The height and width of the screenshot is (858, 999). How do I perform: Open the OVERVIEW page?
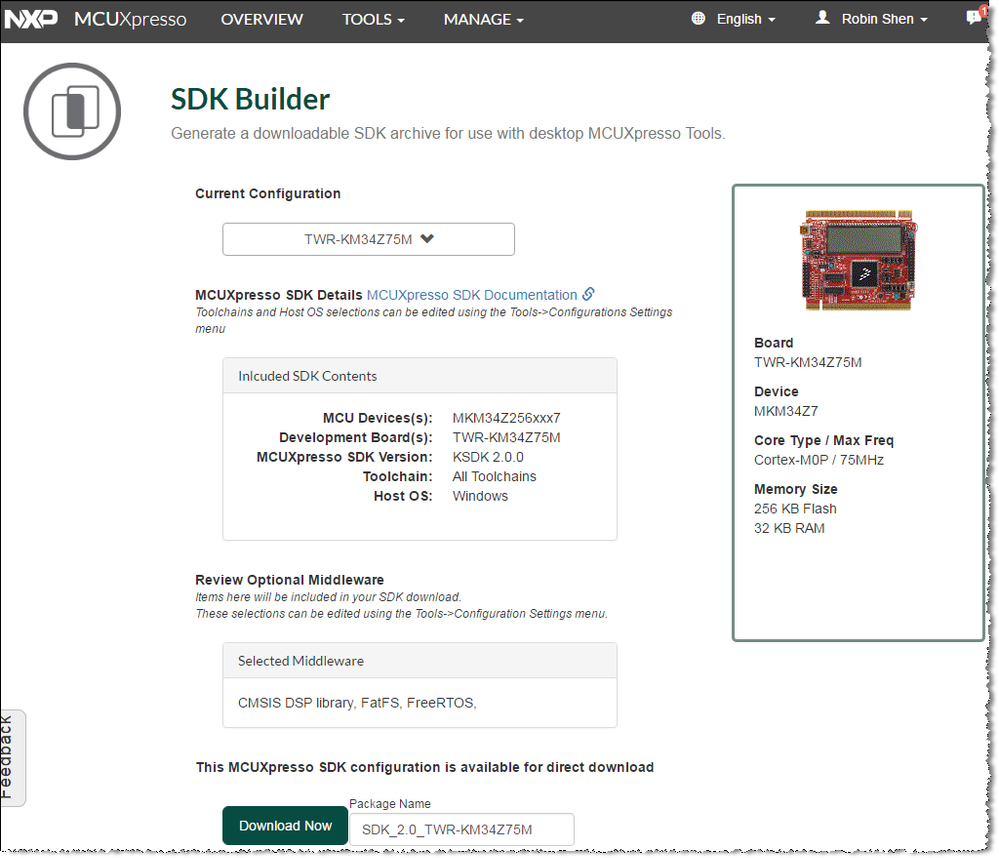click(262, 19)
